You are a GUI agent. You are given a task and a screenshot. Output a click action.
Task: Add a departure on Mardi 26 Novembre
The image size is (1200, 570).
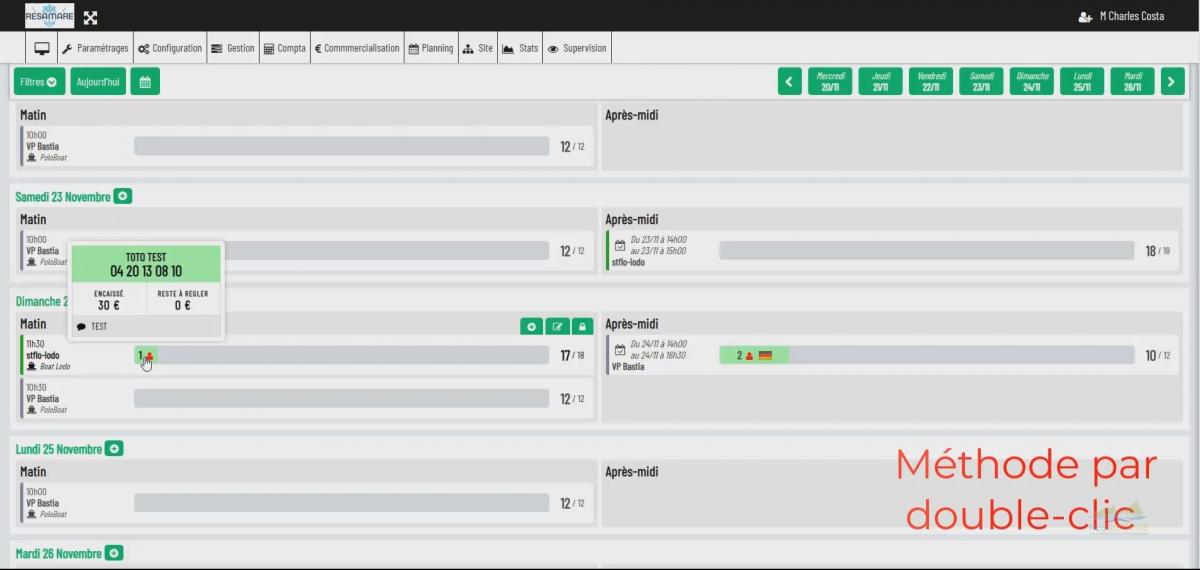(x=114, y=553)
